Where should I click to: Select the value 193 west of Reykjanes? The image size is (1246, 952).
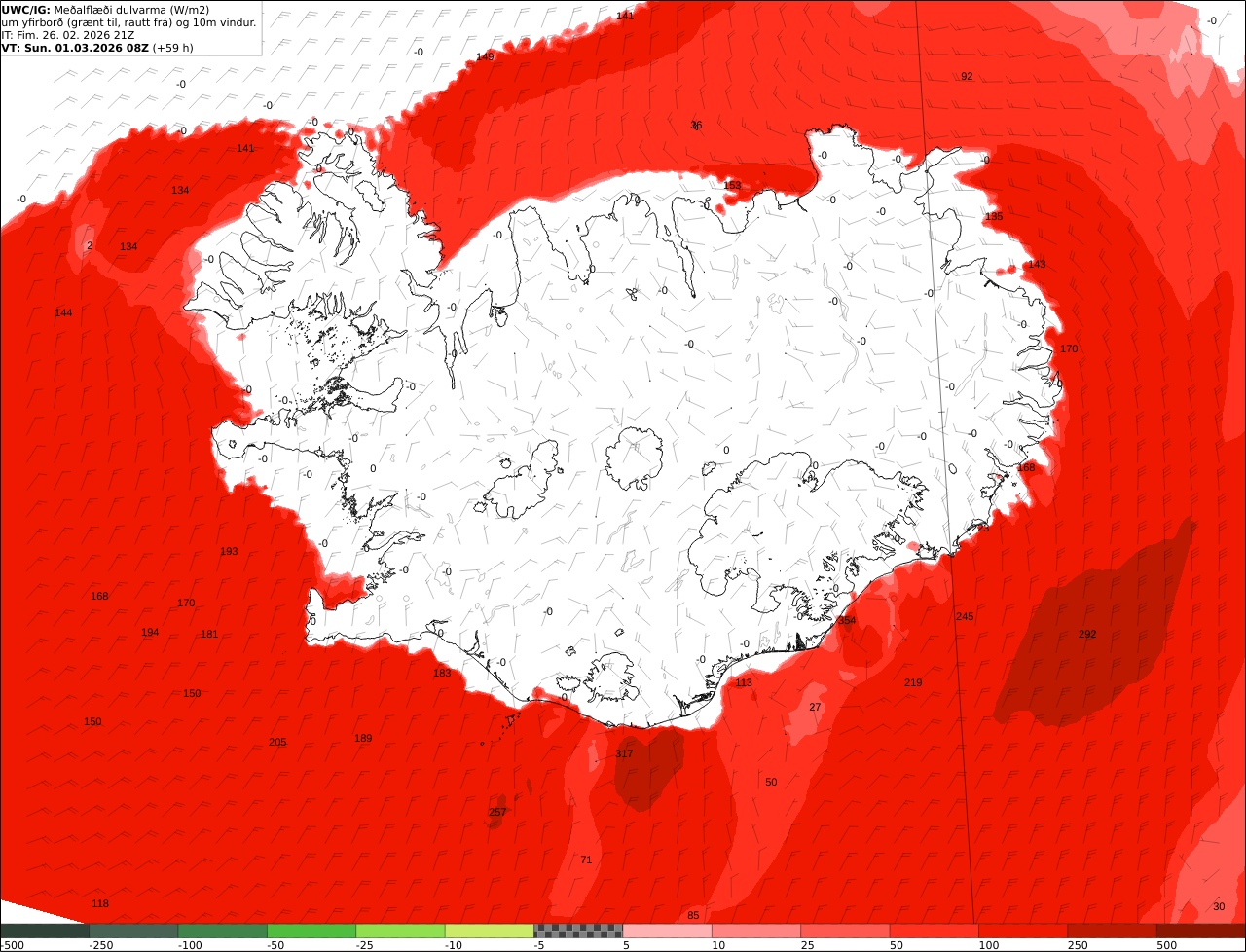(229, 551)
